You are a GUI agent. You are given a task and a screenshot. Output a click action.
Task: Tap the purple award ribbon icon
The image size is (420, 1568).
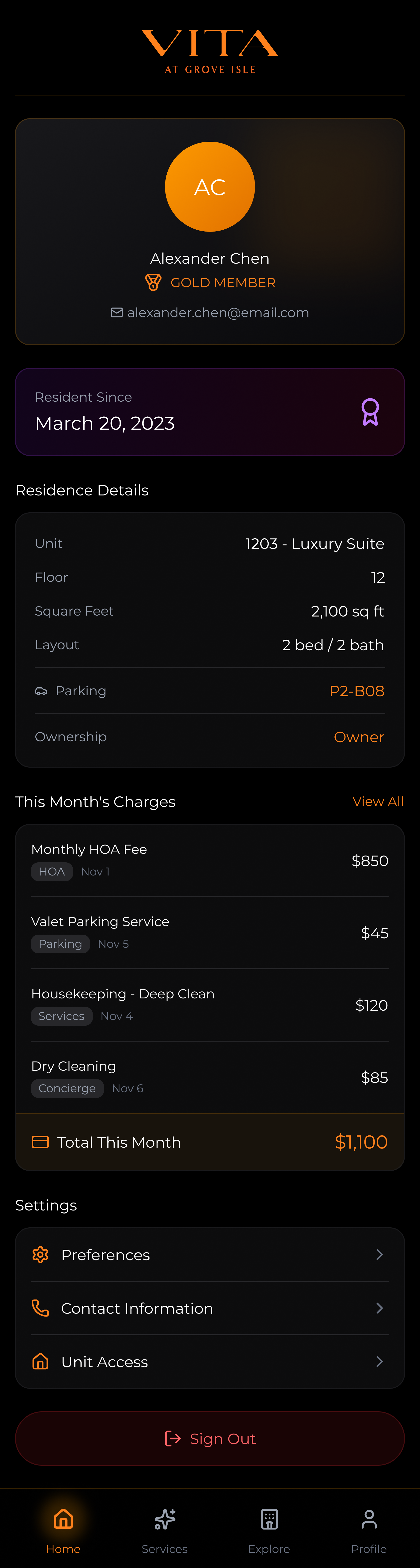(370, 412)
